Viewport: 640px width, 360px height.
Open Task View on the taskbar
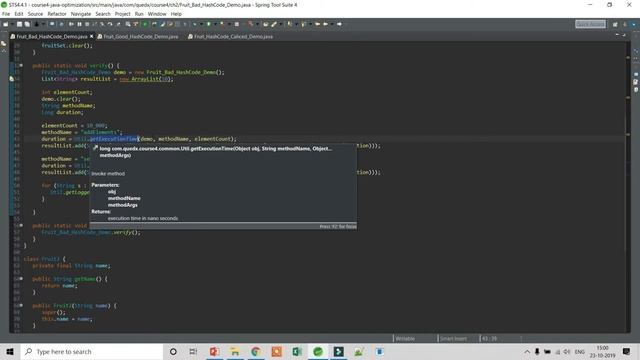point(193,351)
